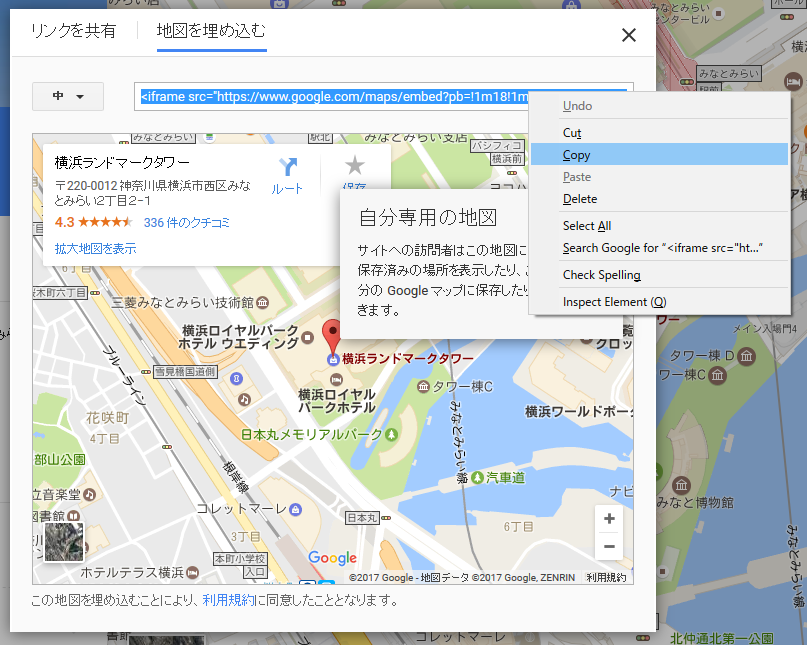
Task: Switch to リンクを共有 tab
Action: pos(74,31)
